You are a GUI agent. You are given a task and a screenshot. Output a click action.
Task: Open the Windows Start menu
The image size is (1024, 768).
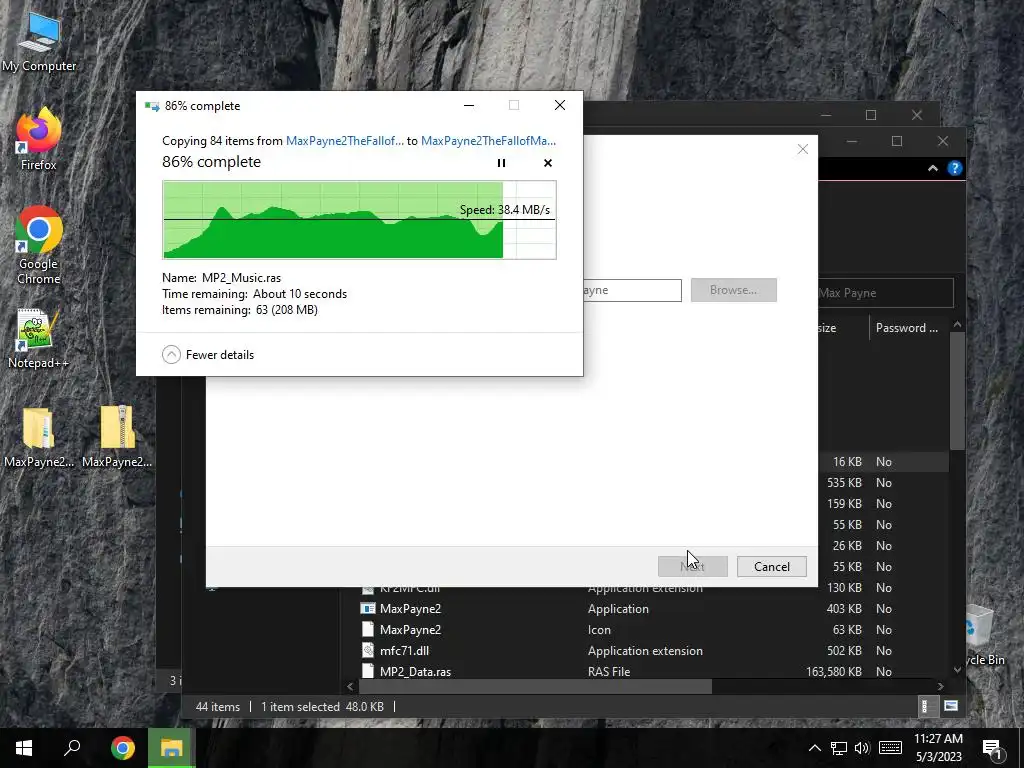point(24,748)
